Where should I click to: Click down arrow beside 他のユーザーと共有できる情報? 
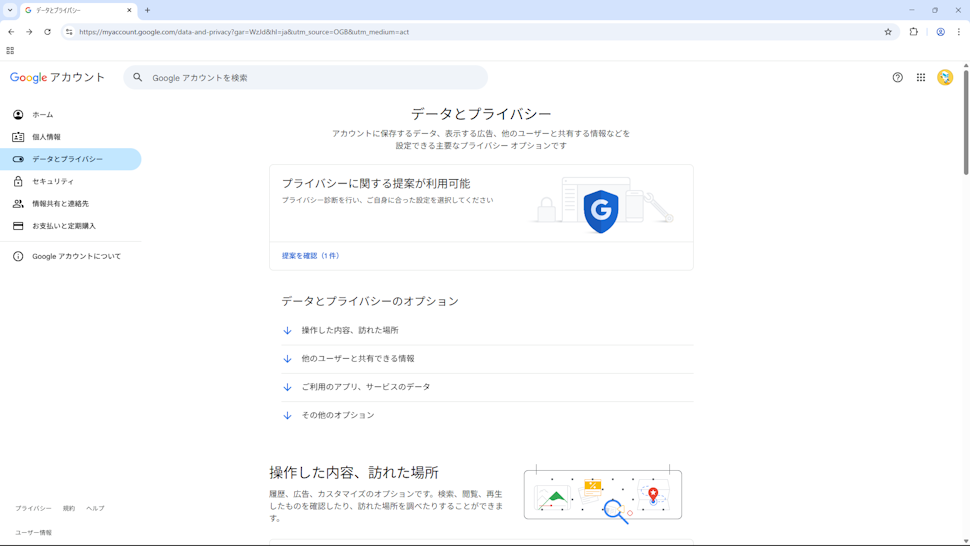(287, 359)
